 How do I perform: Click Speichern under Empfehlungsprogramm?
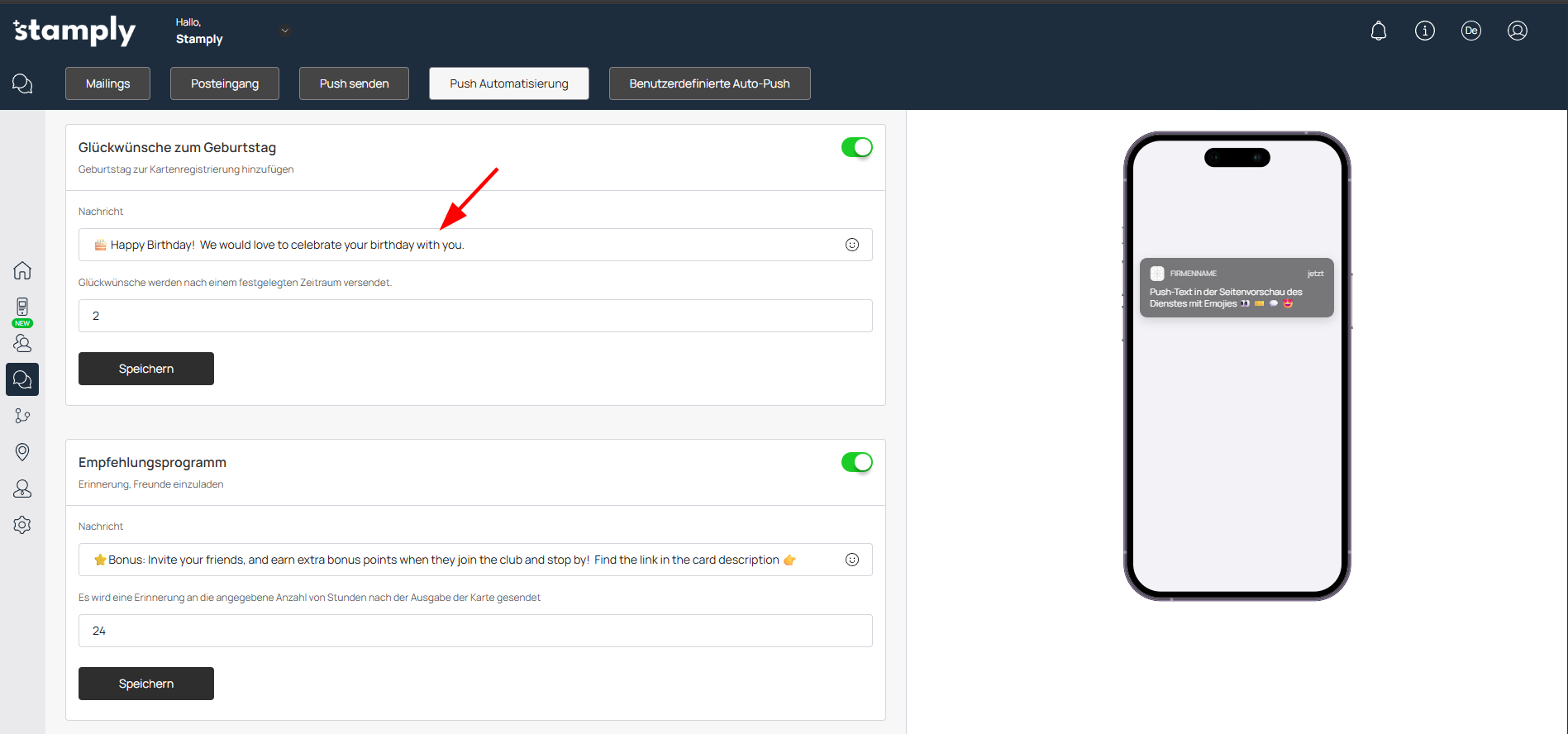click(145, 684)
